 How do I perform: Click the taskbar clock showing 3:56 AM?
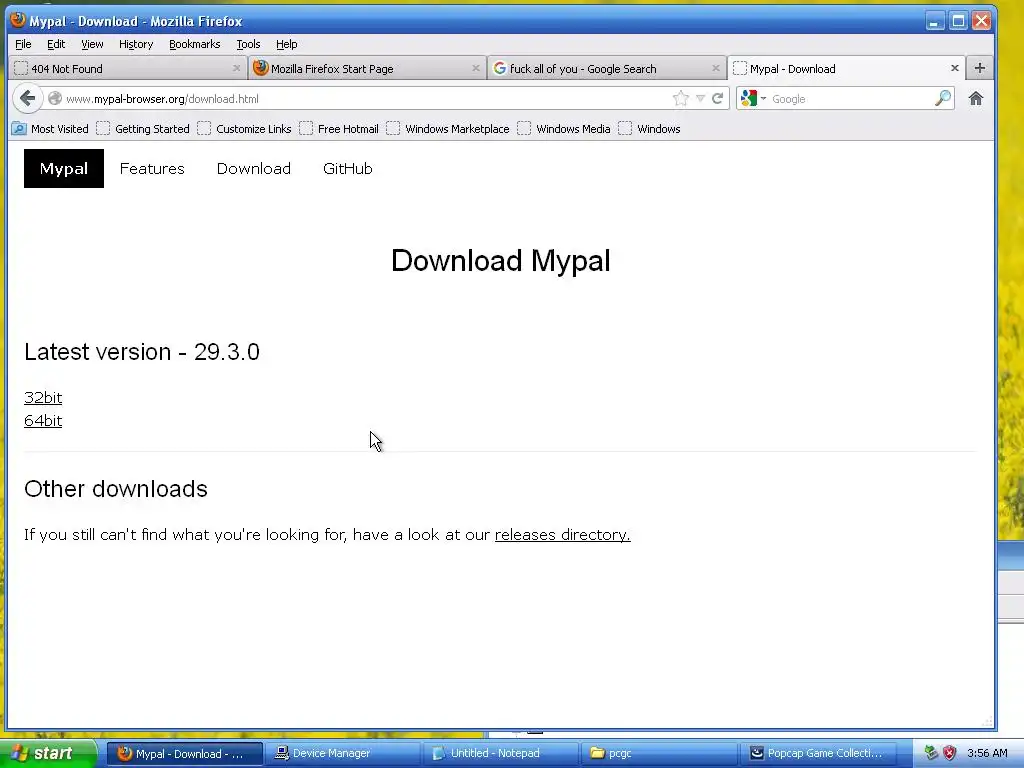tap(987, 753)
